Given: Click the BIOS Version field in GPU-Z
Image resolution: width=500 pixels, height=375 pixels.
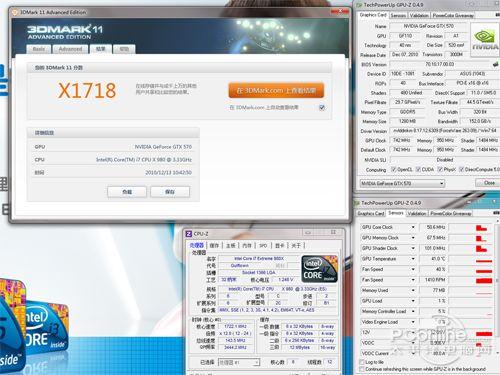Looking at the screenshot, I should click(440, 64).
